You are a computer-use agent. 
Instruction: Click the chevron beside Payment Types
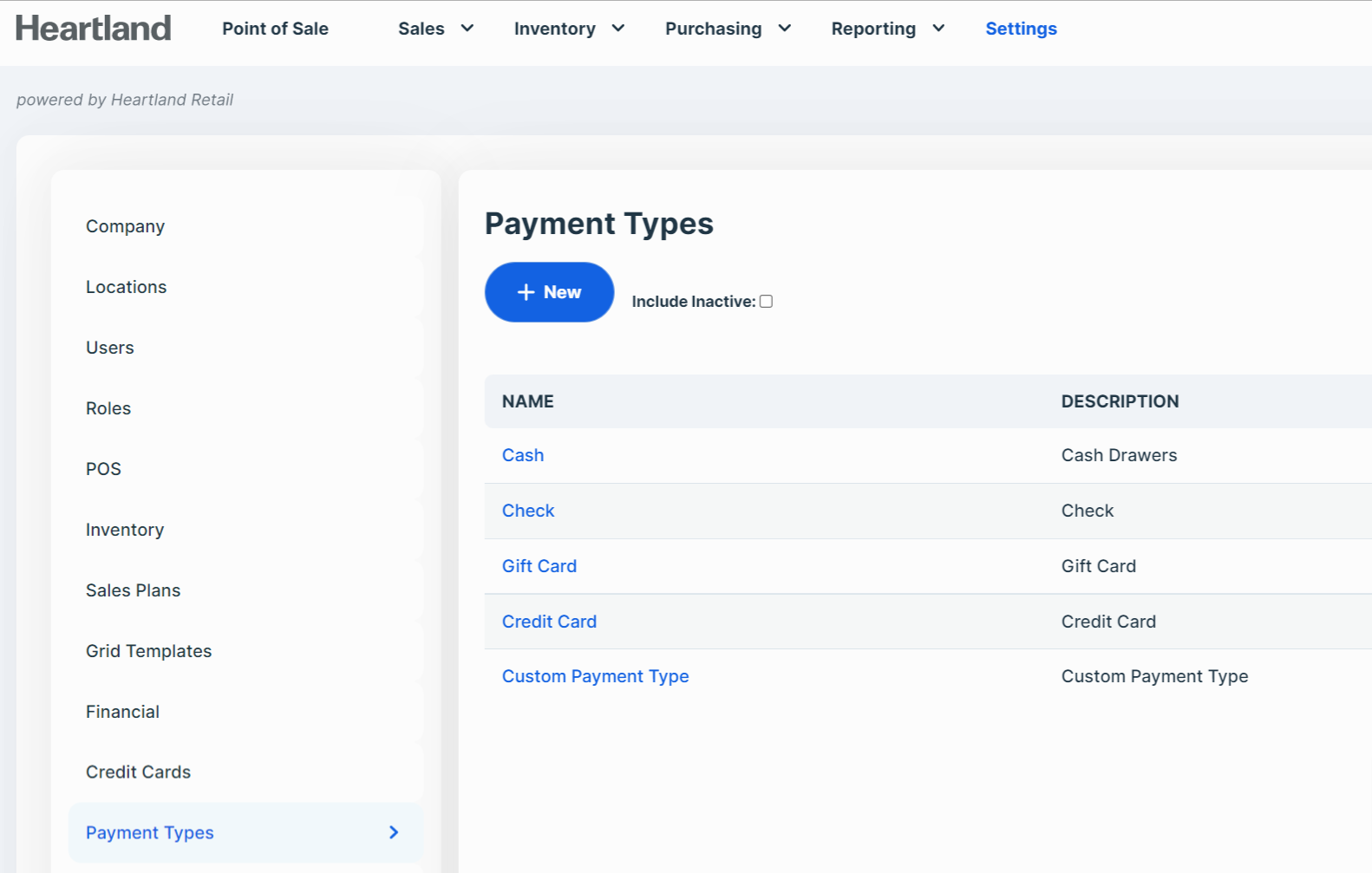click(x=394, y=832)
